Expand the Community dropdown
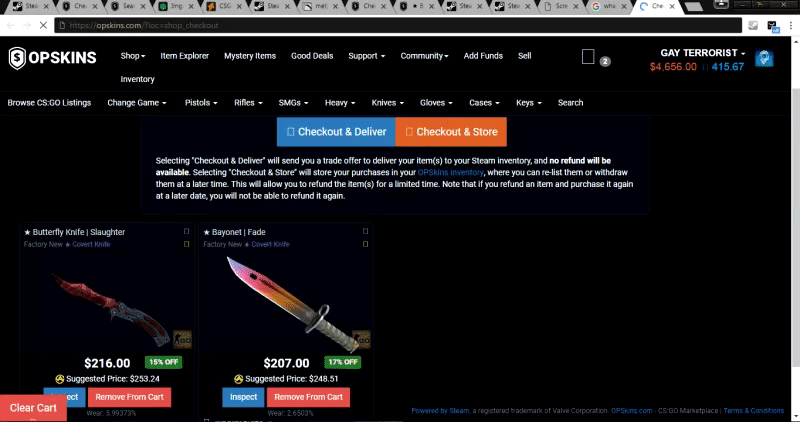The width and height of the screenshot is (800, 422). (x=424, y=56)
